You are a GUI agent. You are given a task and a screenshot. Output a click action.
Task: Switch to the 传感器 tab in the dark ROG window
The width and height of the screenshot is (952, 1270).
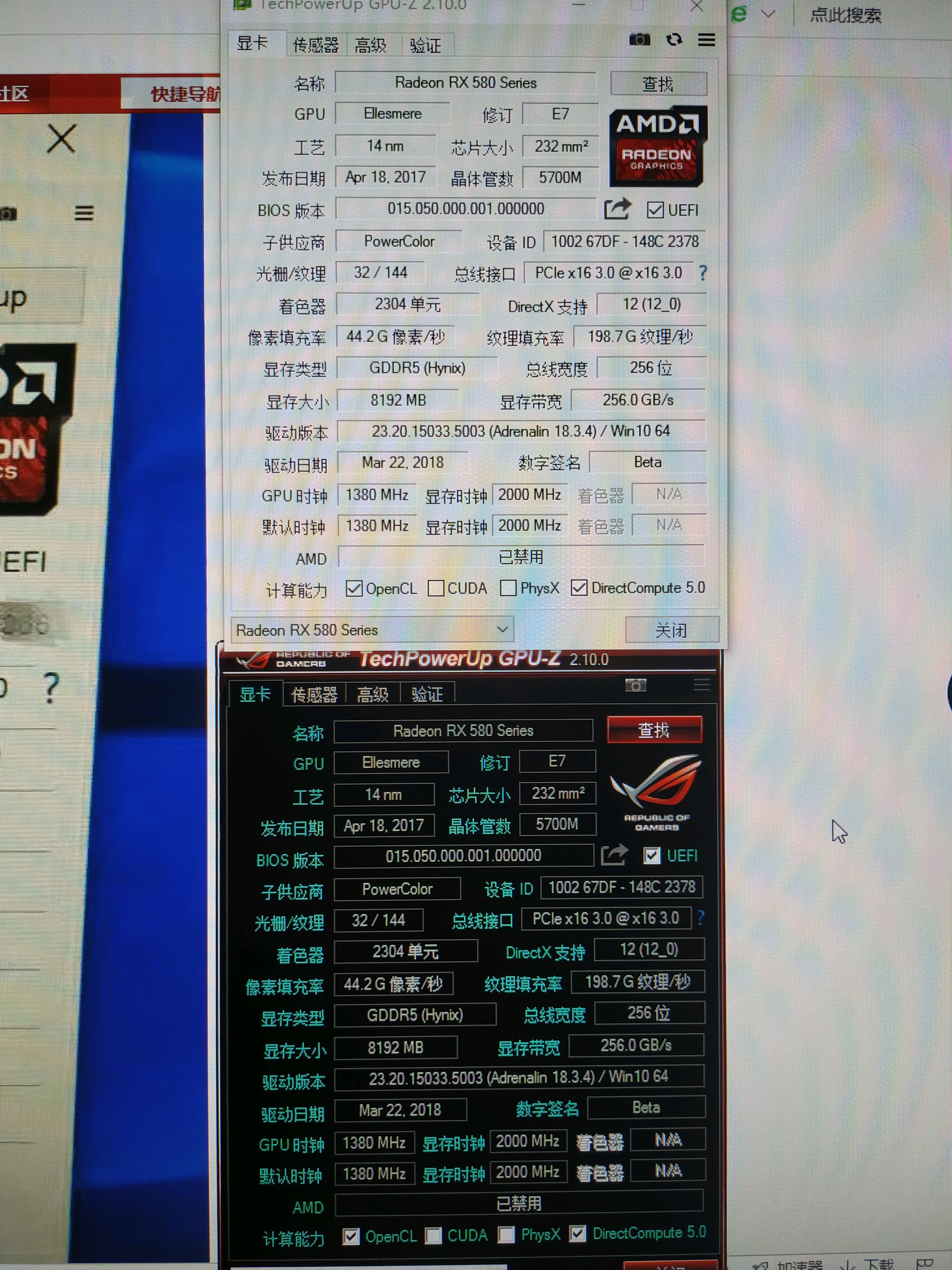314,695
